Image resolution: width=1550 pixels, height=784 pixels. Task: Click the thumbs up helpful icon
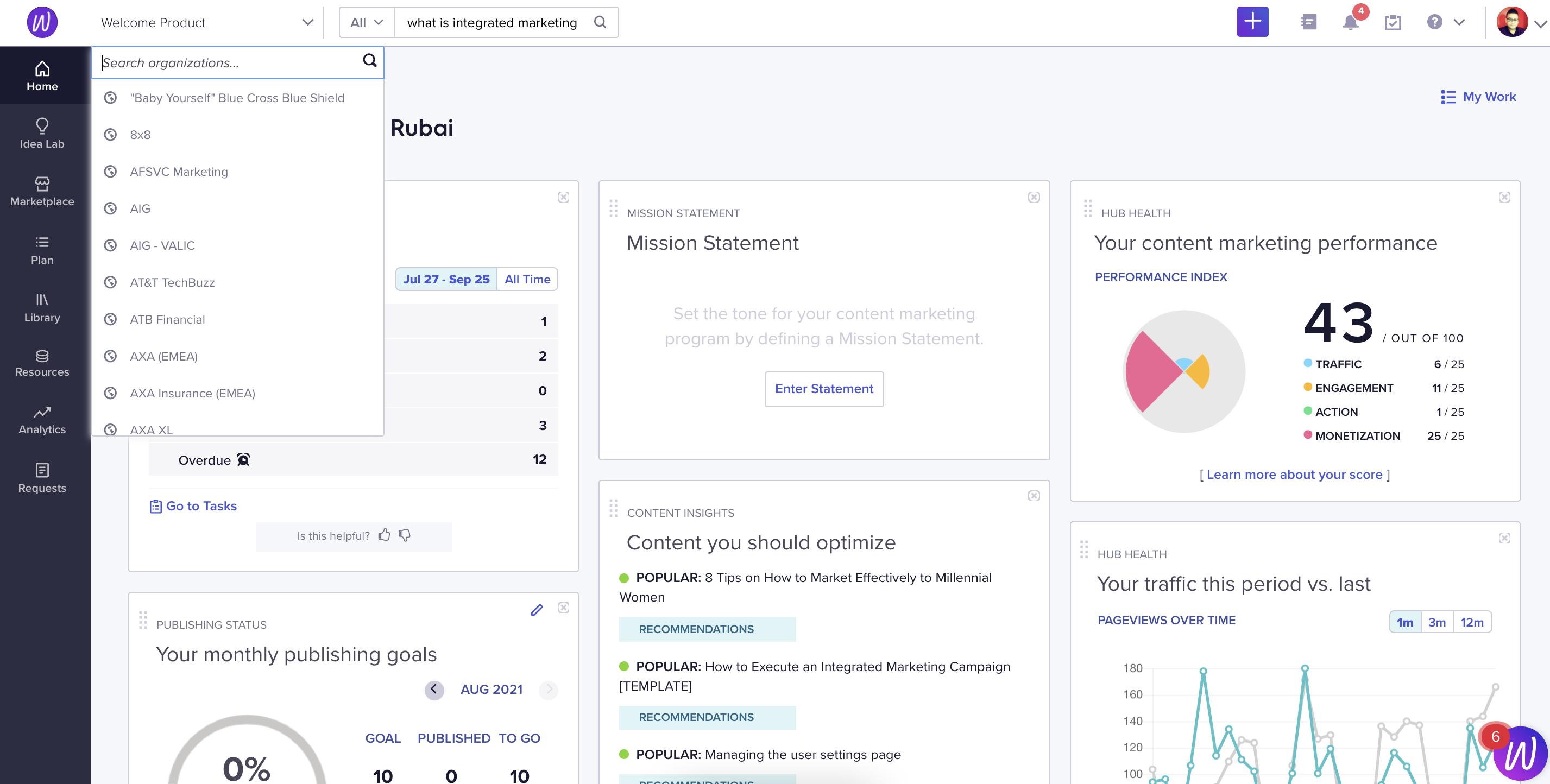click(384, 535)
